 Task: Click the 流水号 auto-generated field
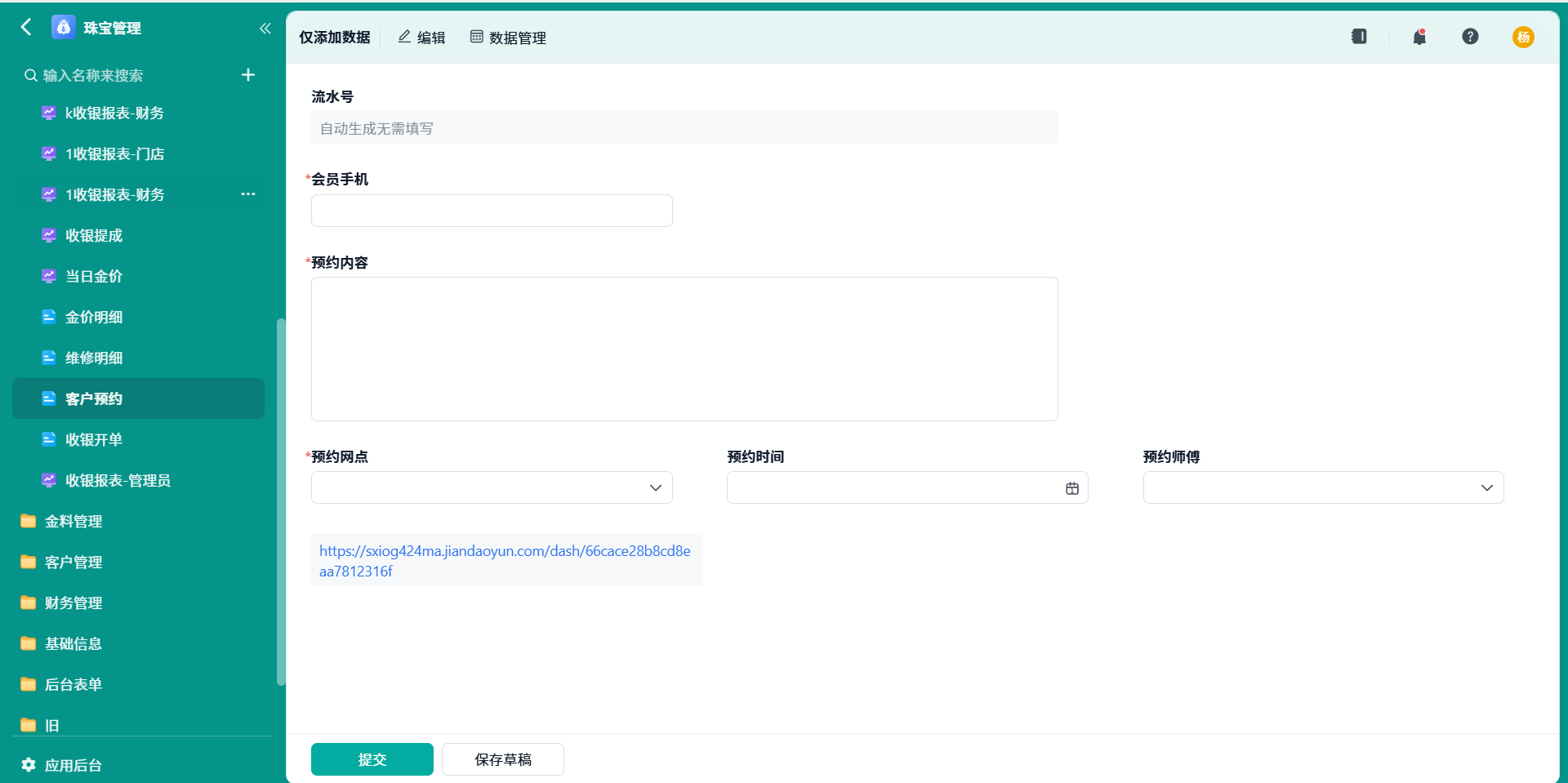click(x=684, y=127)
